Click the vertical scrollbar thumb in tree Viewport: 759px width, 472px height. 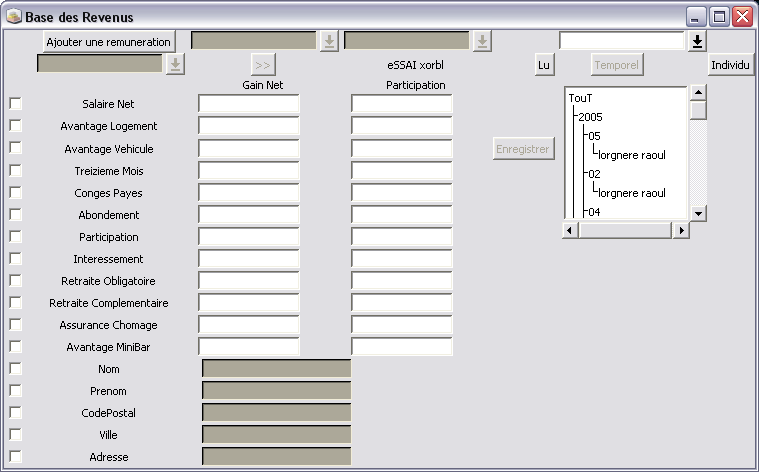tap(698, 110)
